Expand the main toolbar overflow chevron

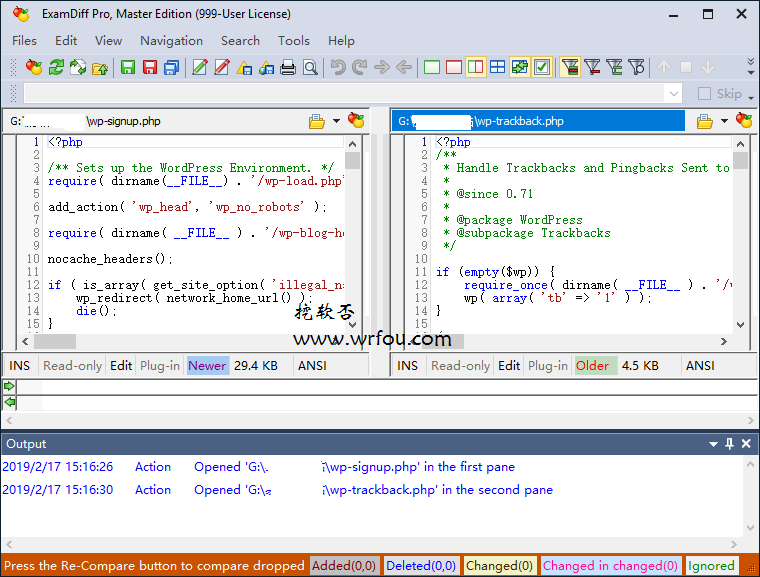[x=751, y=66]
